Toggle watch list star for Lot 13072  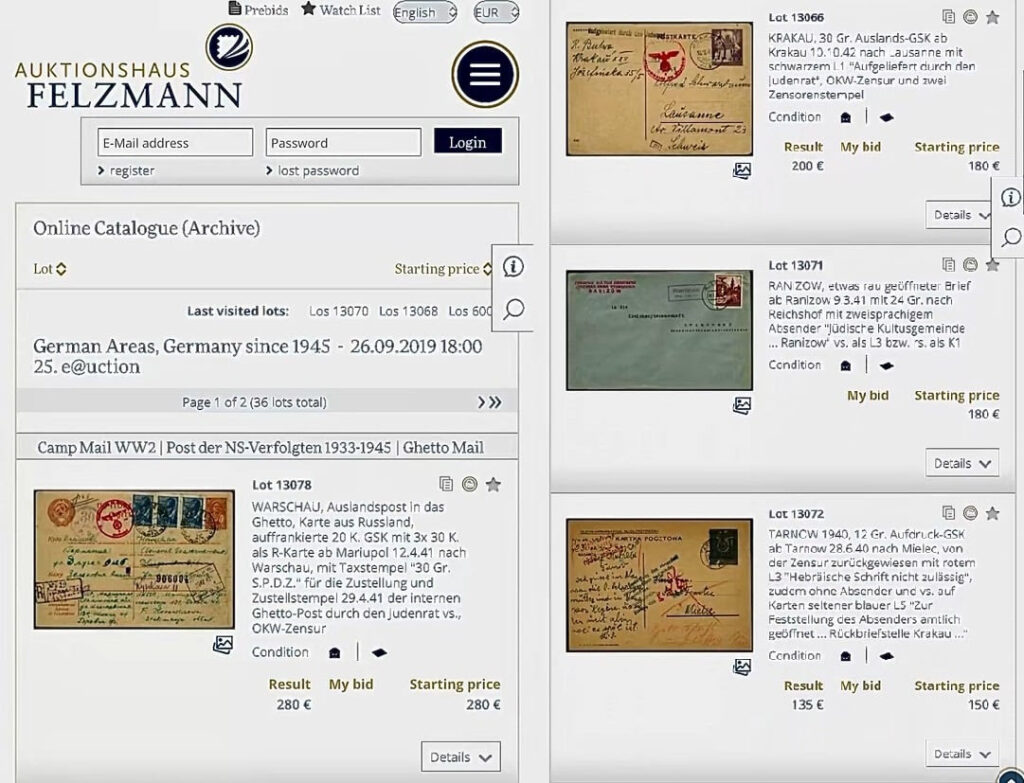pos(992,513)
